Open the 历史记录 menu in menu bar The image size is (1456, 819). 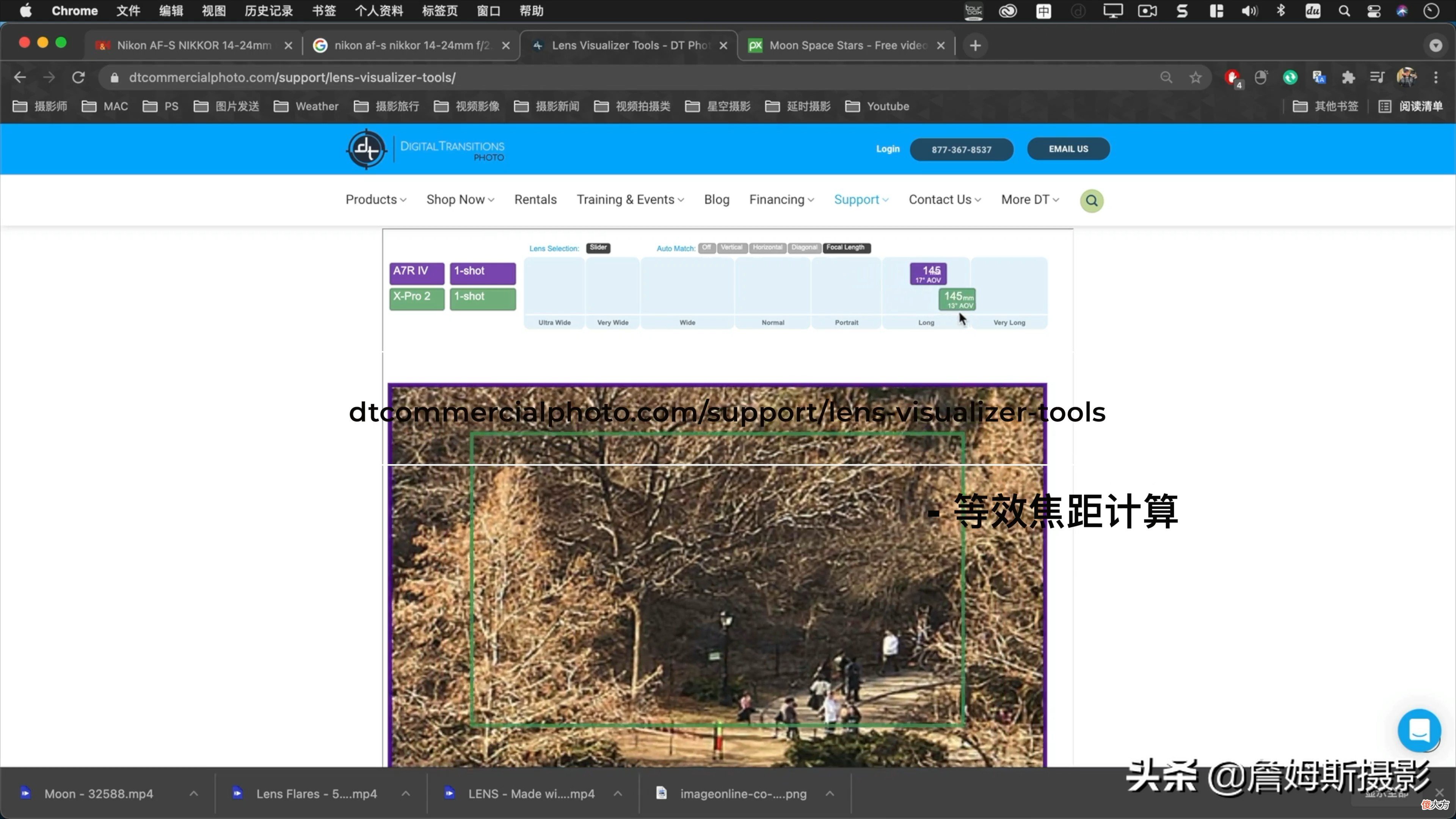[268, 11]
